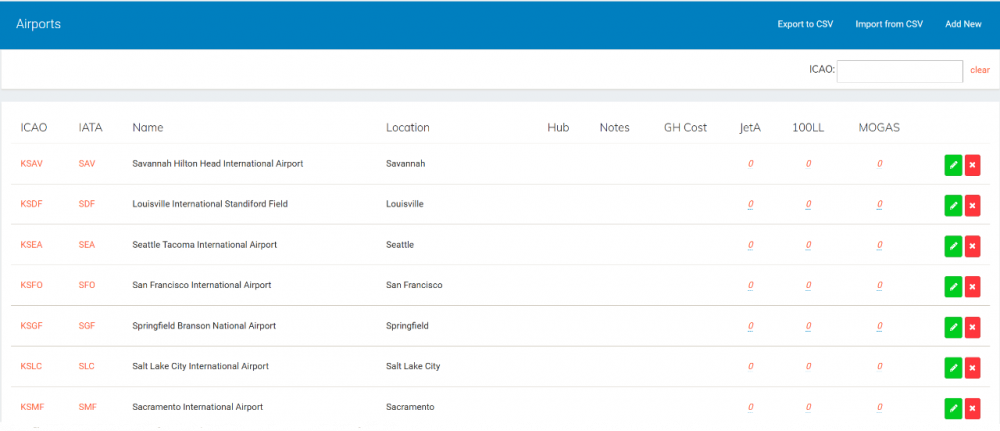The width and height of the screenshot is (1000, 431).
Task: Clear the ICAO filter with clear link
Action: coord(980,70)
